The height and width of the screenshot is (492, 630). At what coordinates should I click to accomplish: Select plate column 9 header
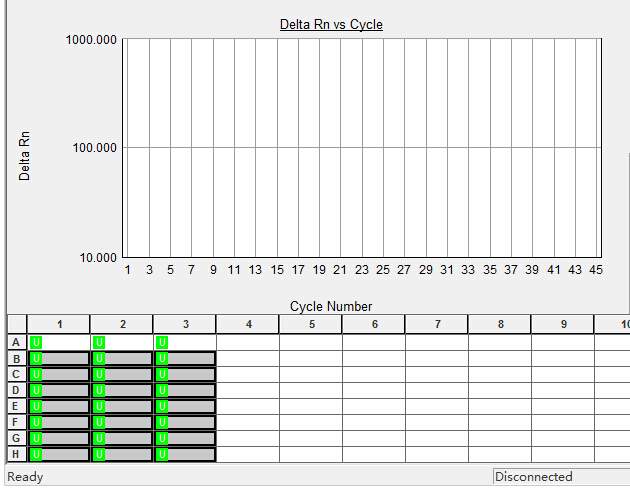[563, 324]
